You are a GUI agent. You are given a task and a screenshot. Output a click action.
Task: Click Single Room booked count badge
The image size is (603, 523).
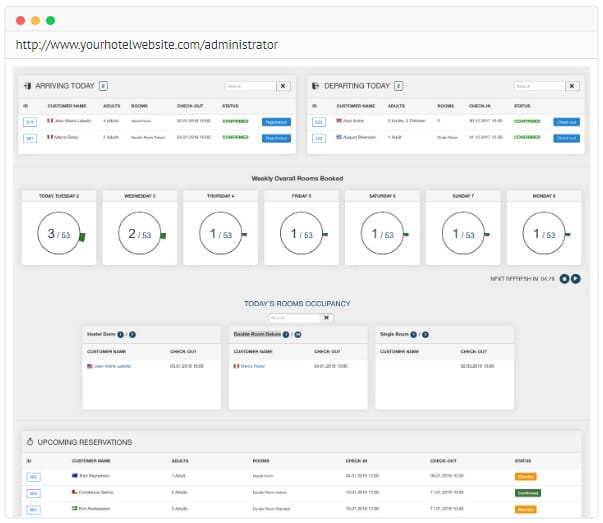413,335
